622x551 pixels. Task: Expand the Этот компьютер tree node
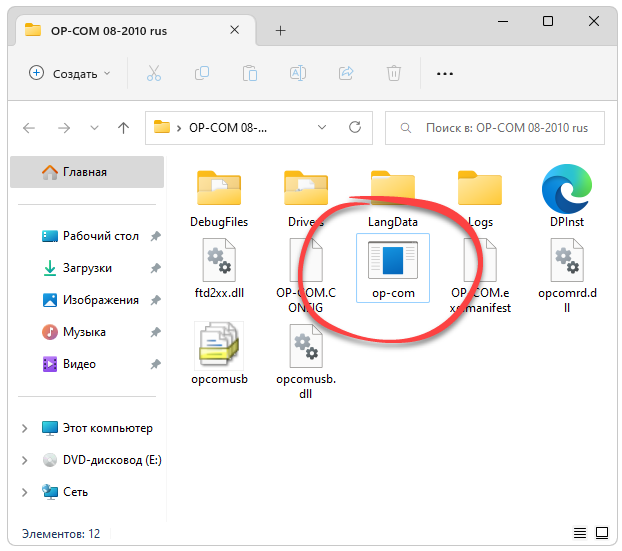coord(25,428)
